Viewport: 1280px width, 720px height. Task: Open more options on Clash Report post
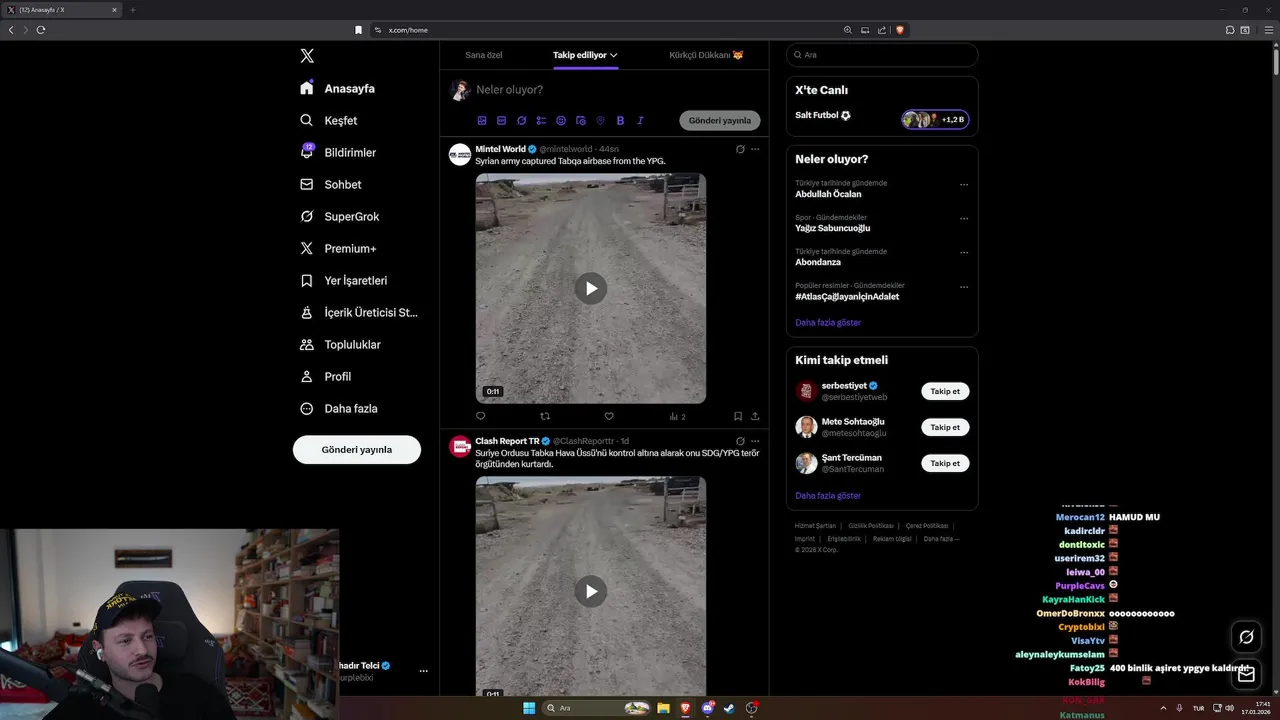(x=755, y=441)
